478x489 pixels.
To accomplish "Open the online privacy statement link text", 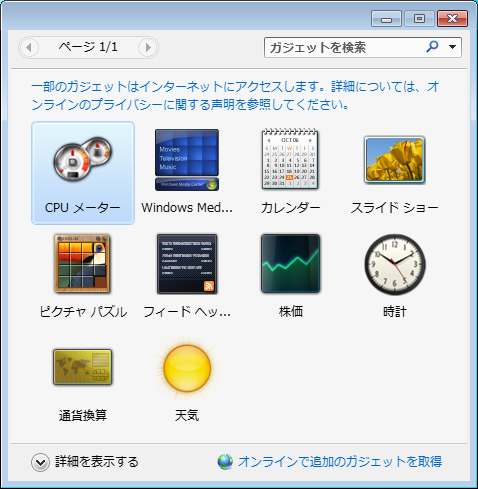I will pos(235,96).
